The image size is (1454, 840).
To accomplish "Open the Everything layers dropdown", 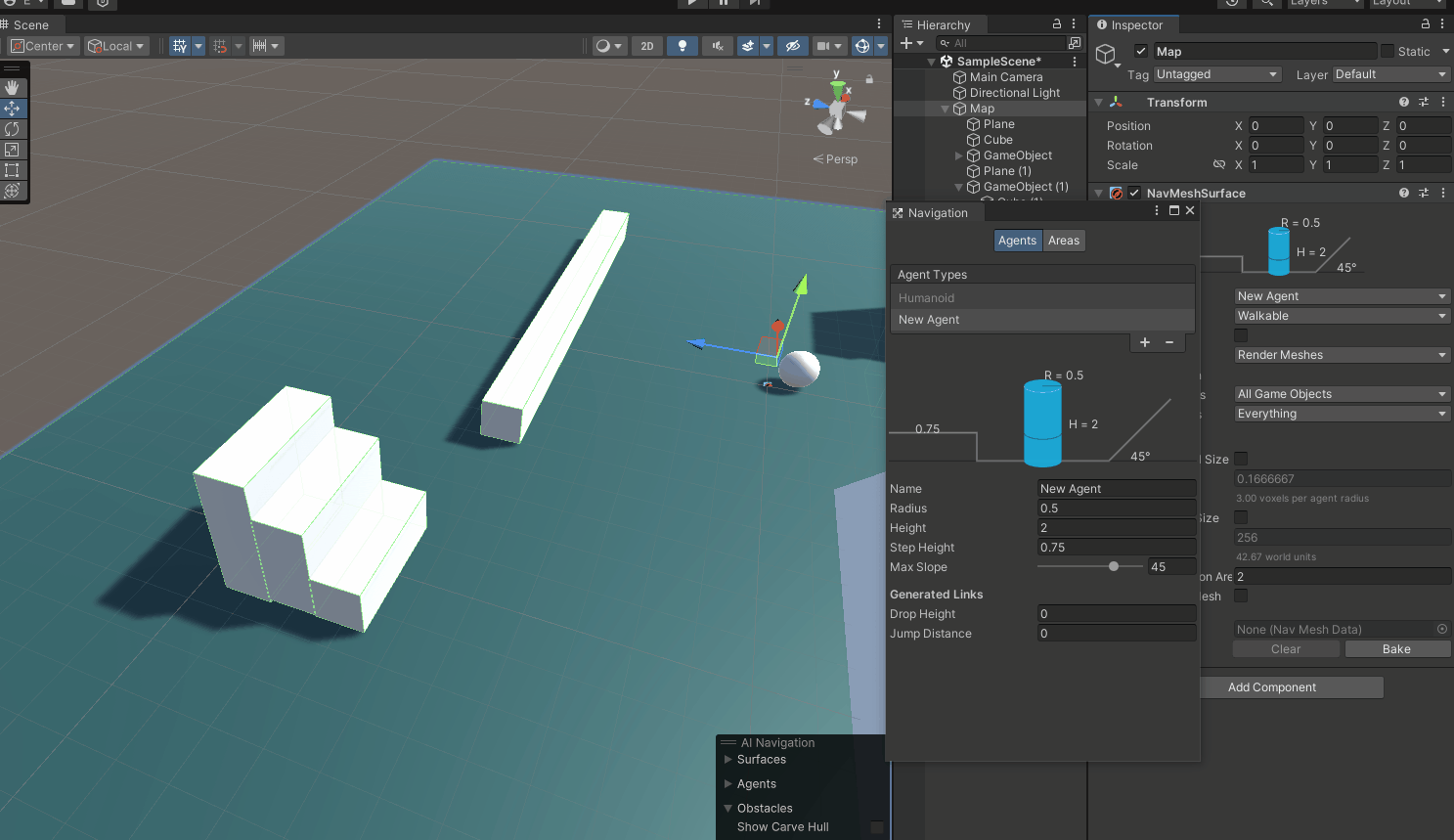I will (x=1342, y=414).
